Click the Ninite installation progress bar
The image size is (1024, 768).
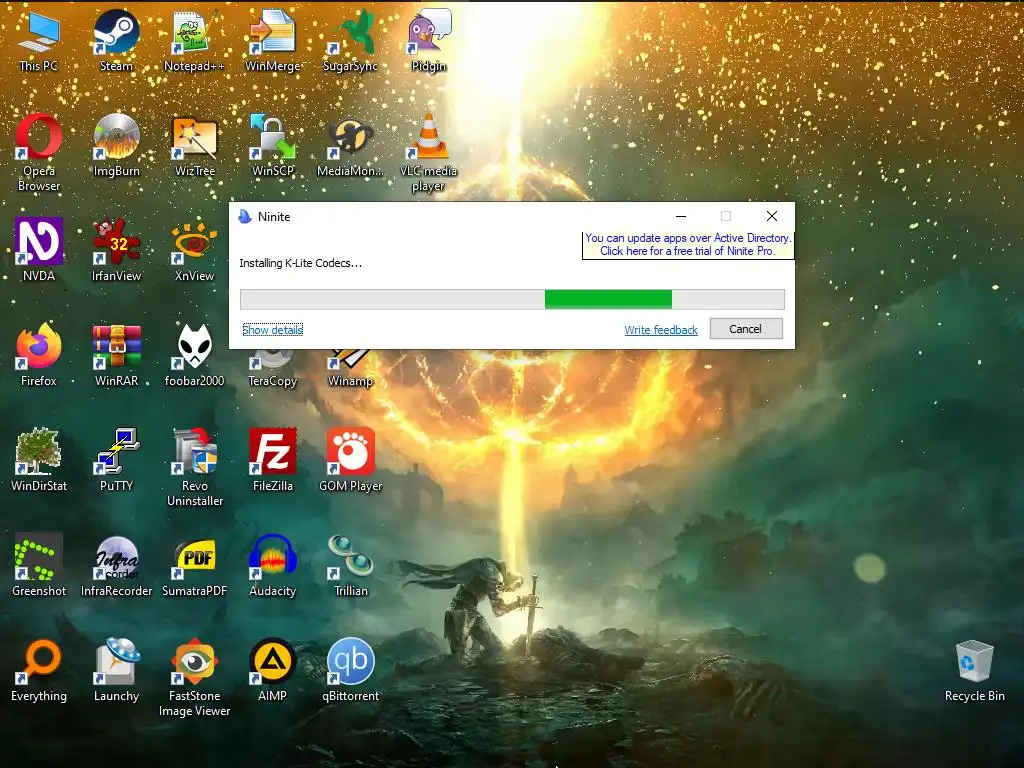coord(512,299)
